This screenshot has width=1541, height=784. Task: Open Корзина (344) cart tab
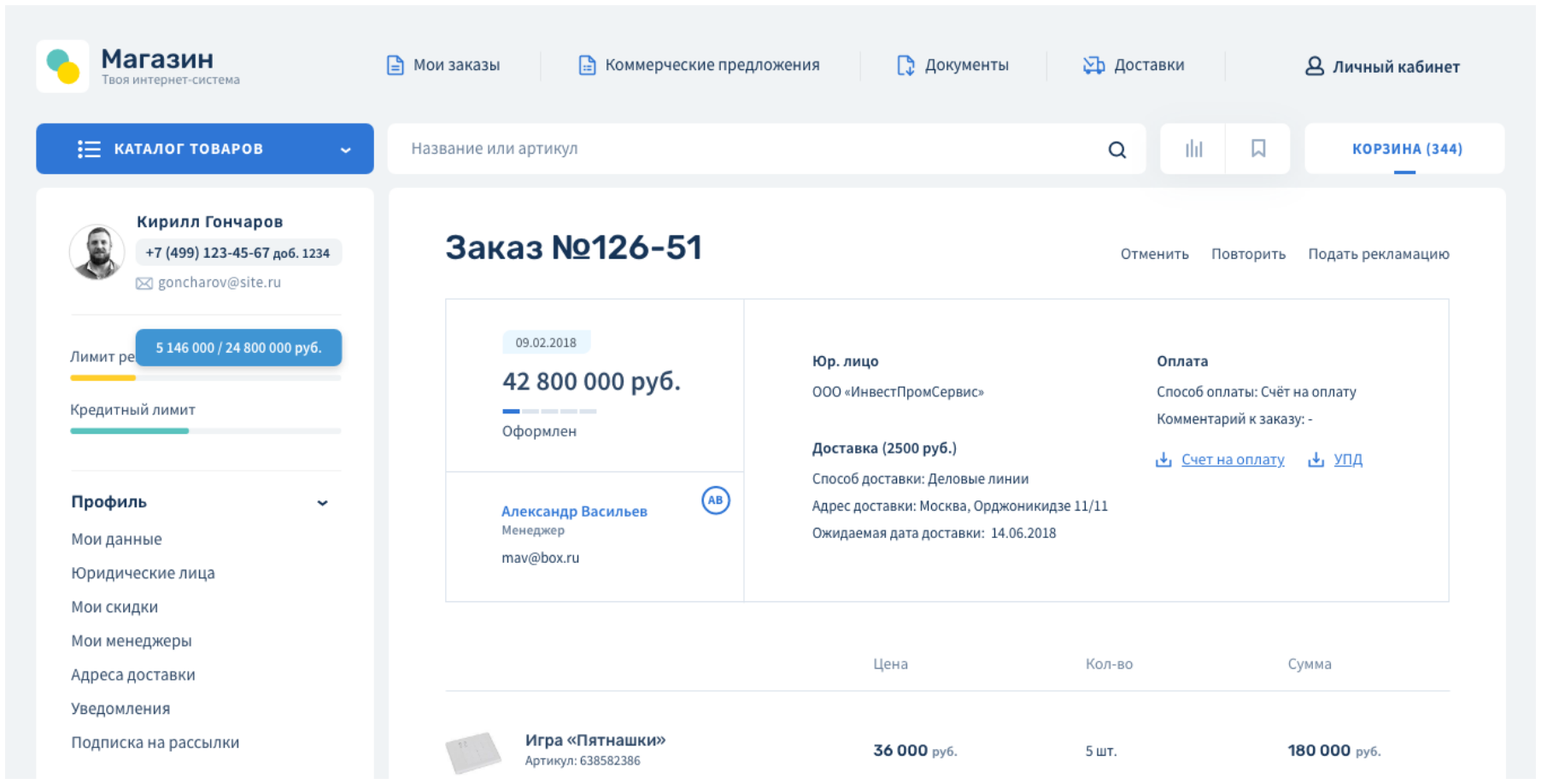click(x=1406, y=149)
